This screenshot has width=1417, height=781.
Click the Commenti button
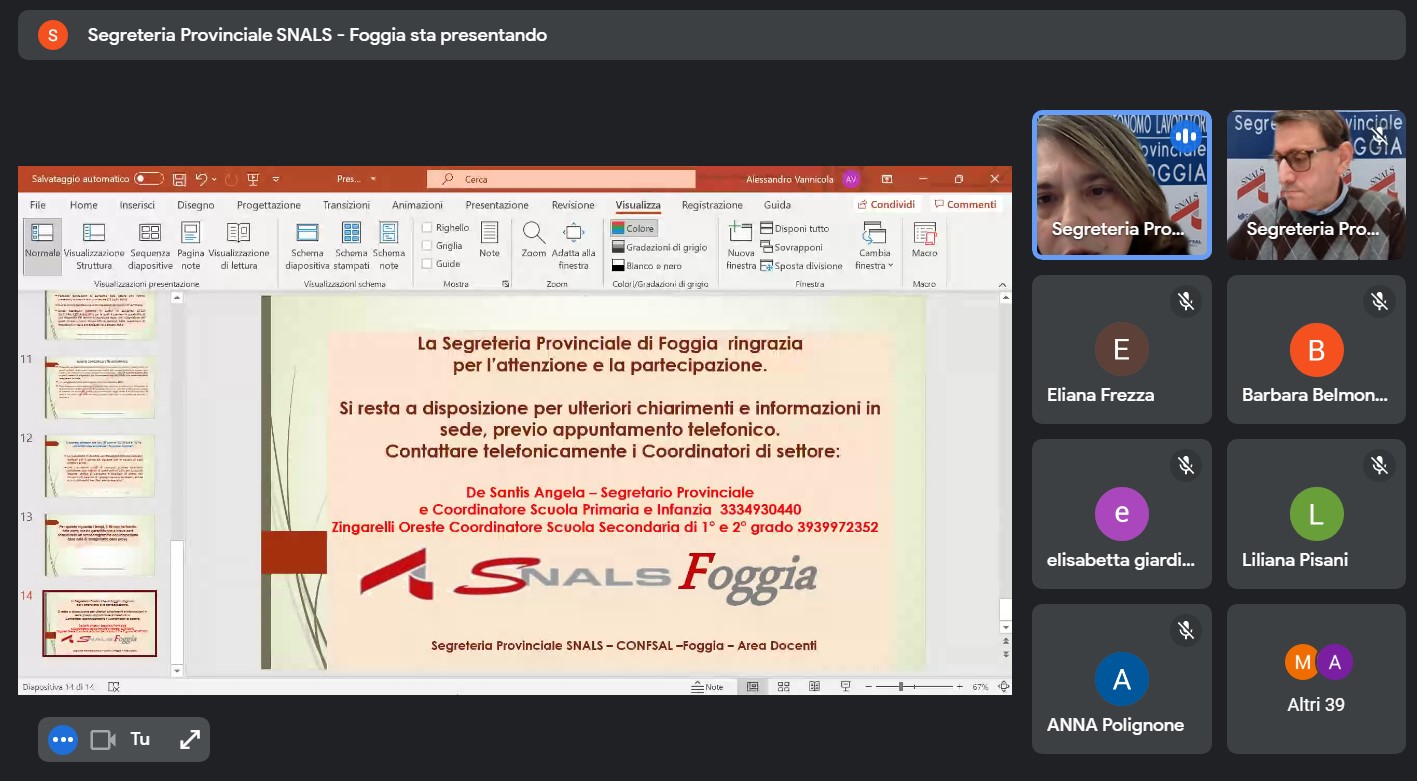(965, 204)
